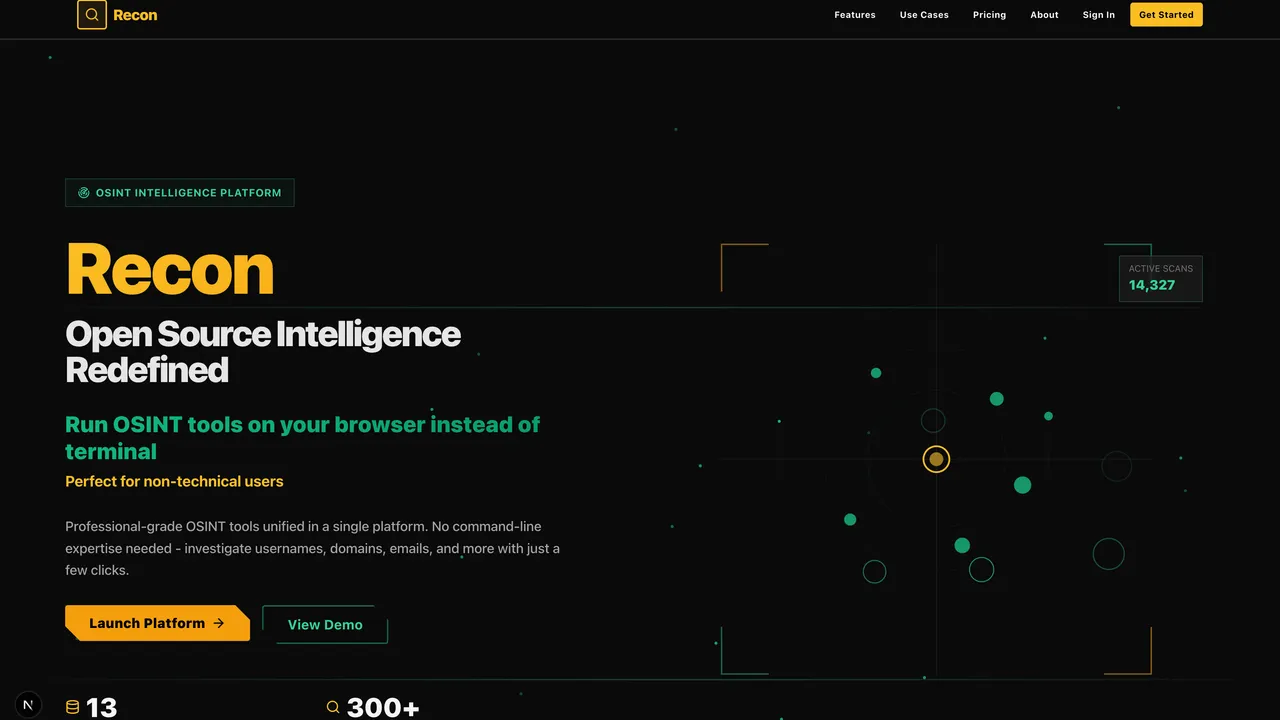Viewport: 1280px width, 720px height.
Task: Click the arrow icon inside Launch Platform
Action: (x=218, y=623)
